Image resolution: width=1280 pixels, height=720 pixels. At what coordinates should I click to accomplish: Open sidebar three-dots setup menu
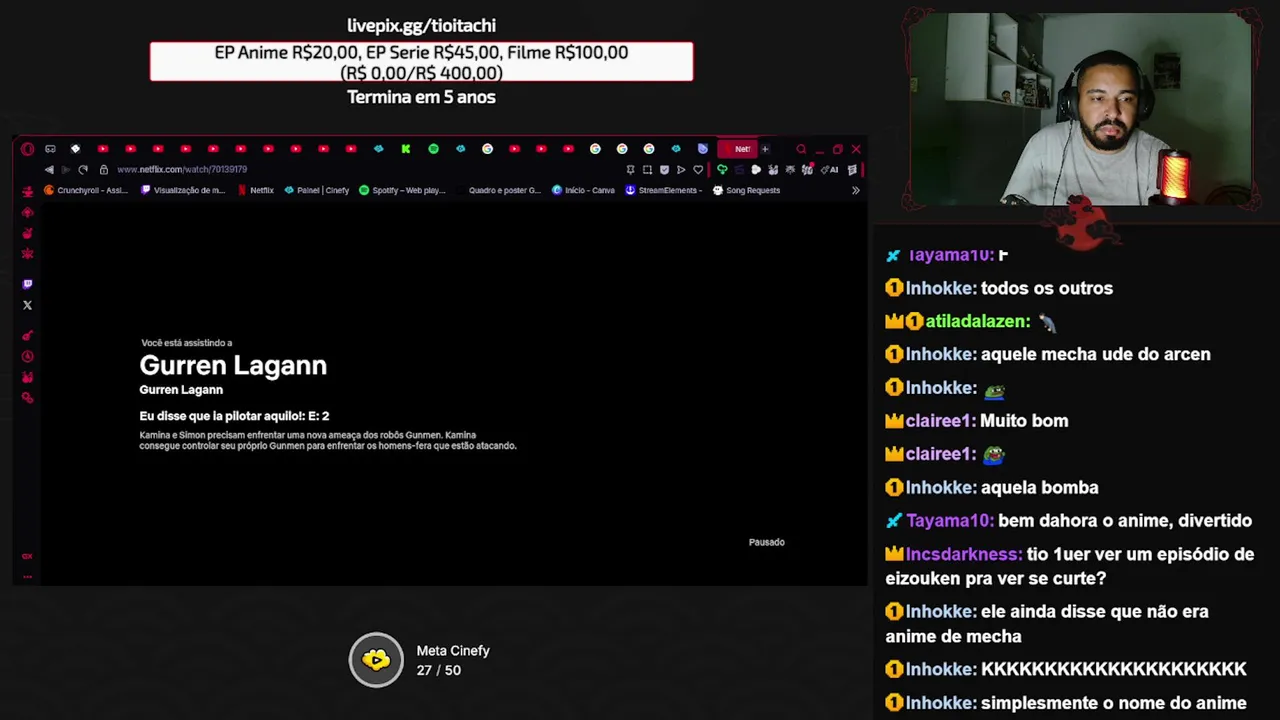click(x=27, y=576)
